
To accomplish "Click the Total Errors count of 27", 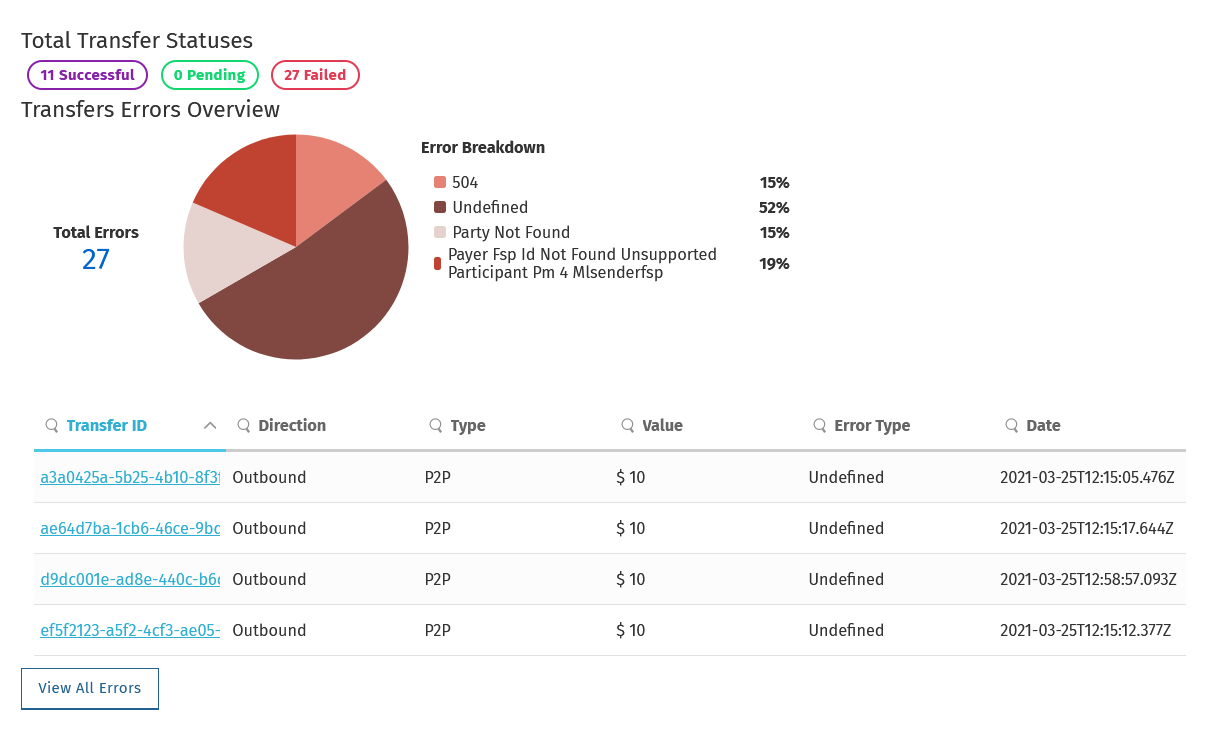I will pos(95,258).
